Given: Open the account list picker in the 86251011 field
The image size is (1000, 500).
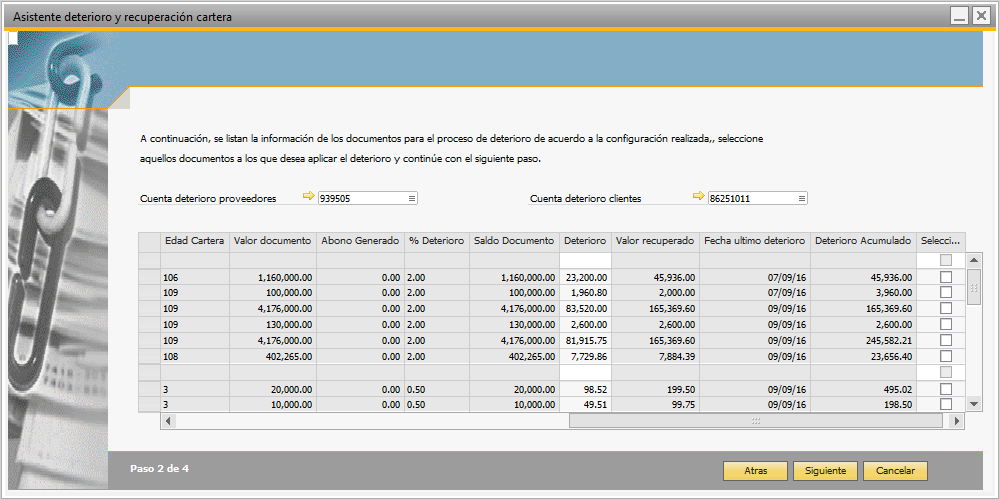Looking at the screenshot, I should 802,199.
